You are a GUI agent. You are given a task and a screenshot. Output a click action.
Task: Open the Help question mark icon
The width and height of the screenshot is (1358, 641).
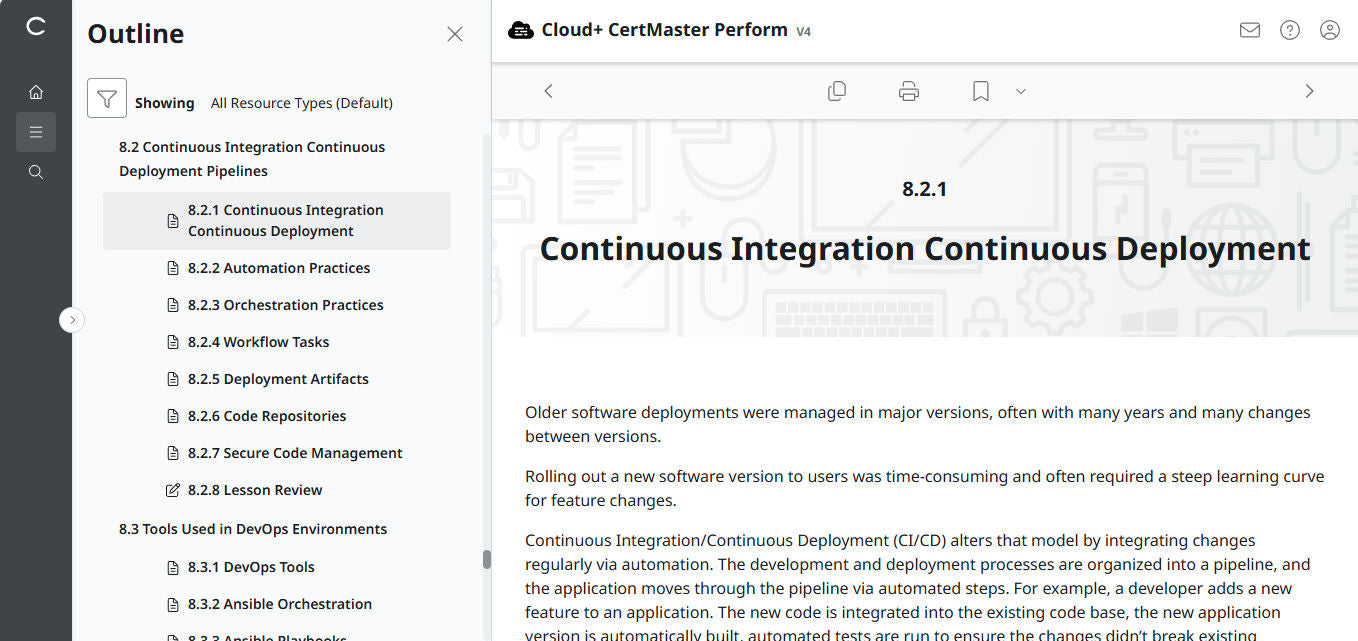1289,30
